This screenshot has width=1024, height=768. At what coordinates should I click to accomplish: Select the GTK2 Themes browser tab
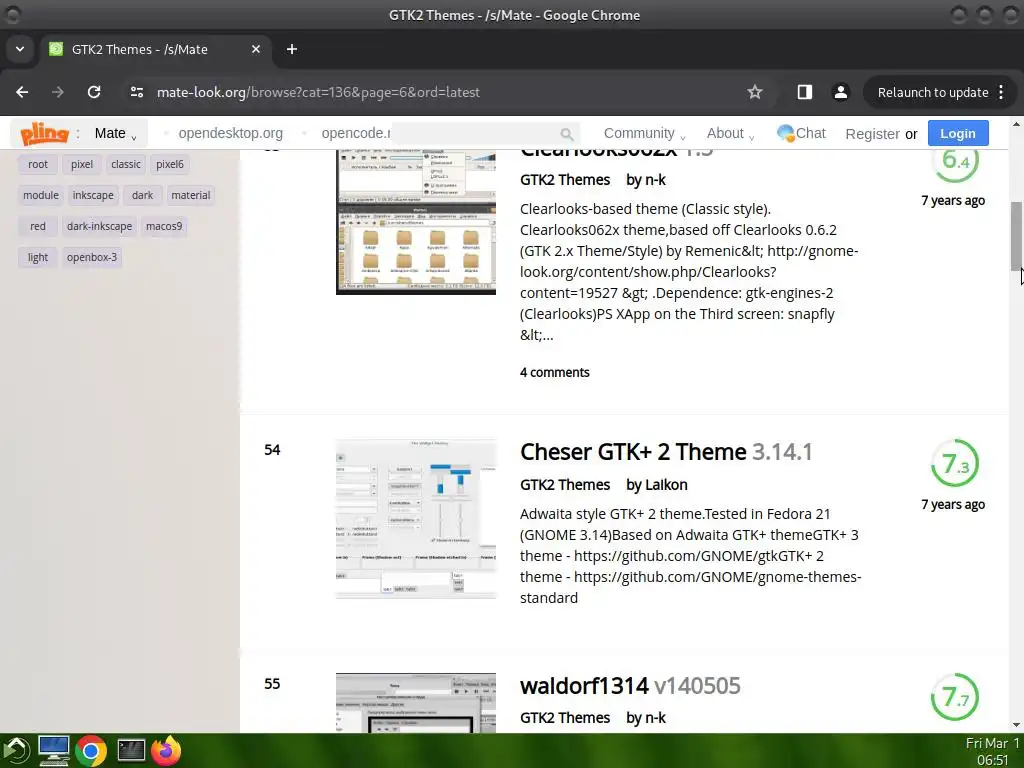point(155,49)
